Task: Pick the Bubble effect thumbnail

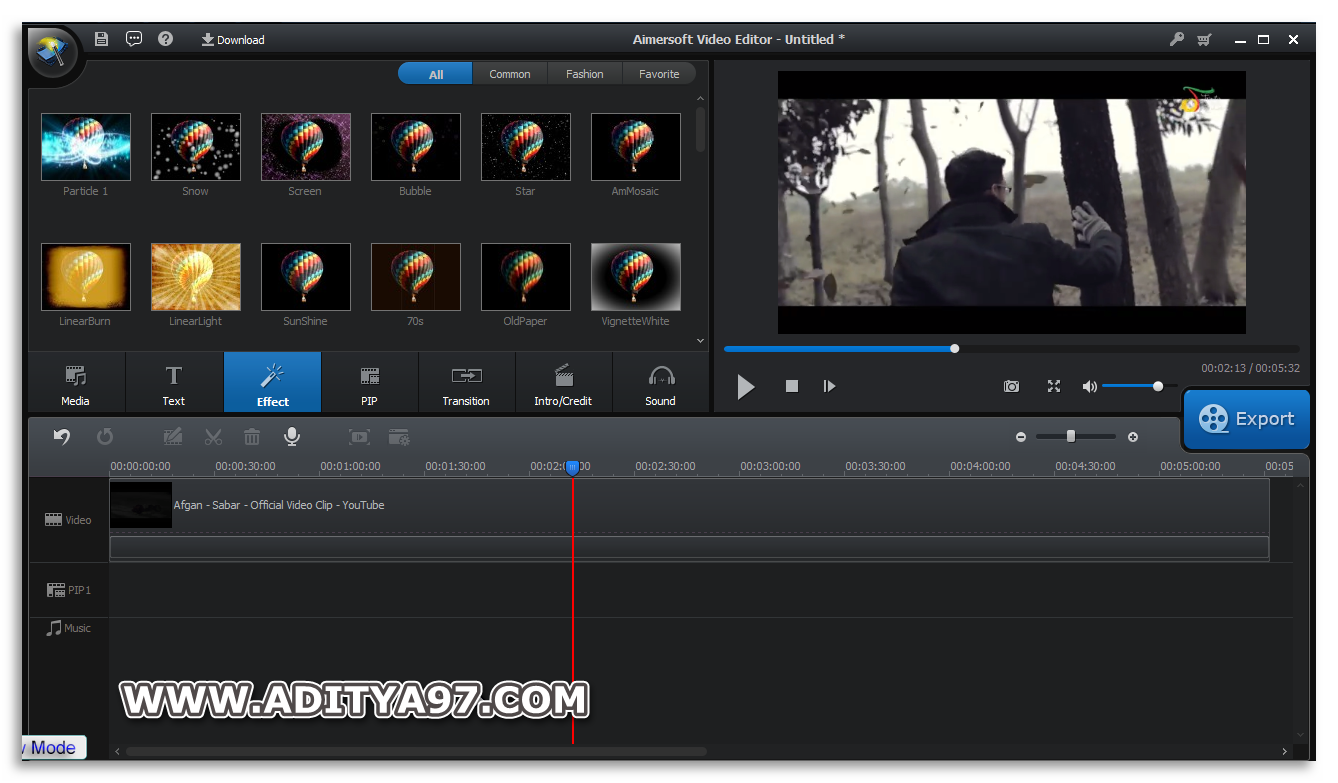Action: coord(416,147)
